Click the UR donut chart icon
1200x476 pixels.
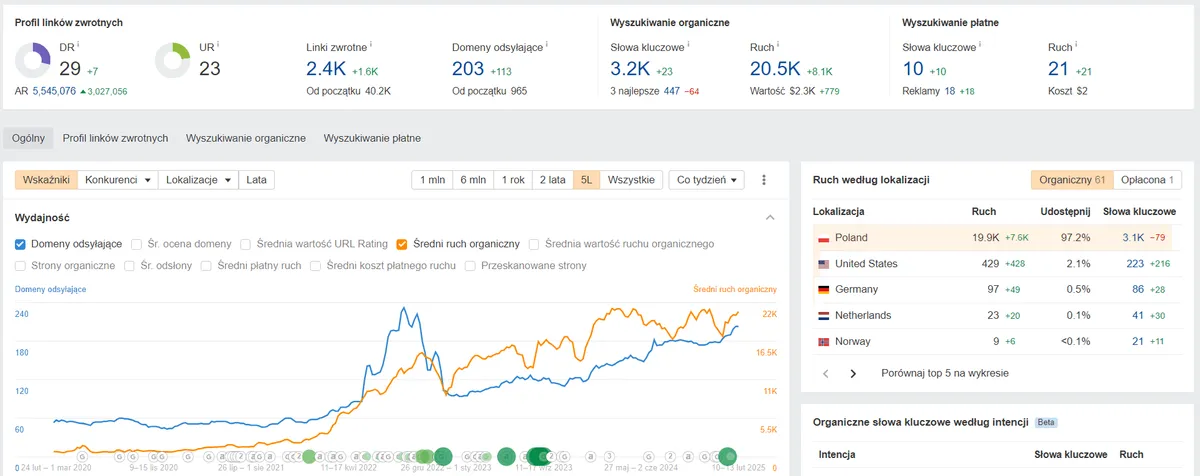click(x=173, y=60)
